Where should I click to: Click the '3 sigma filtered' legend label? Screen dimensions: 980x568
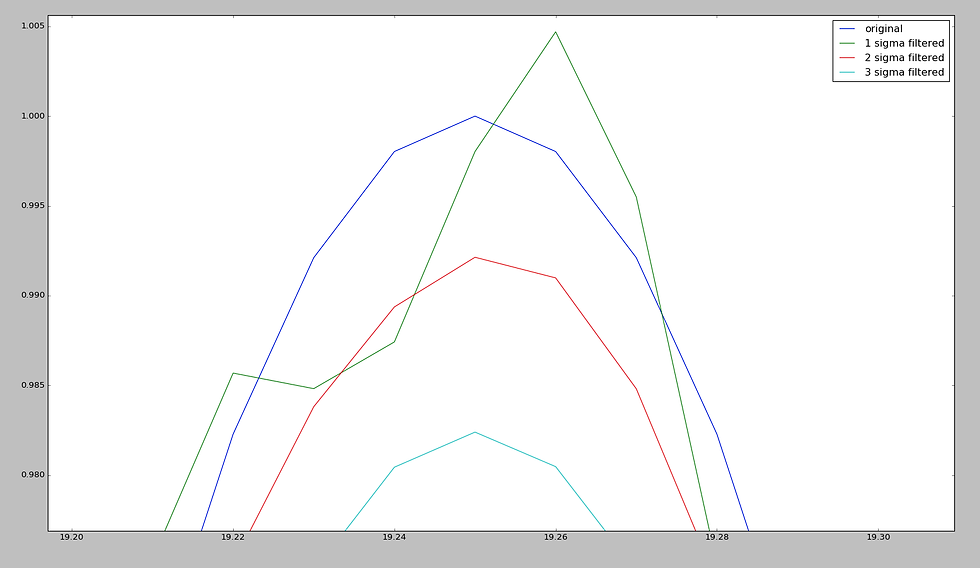click(x=904, y=72)
